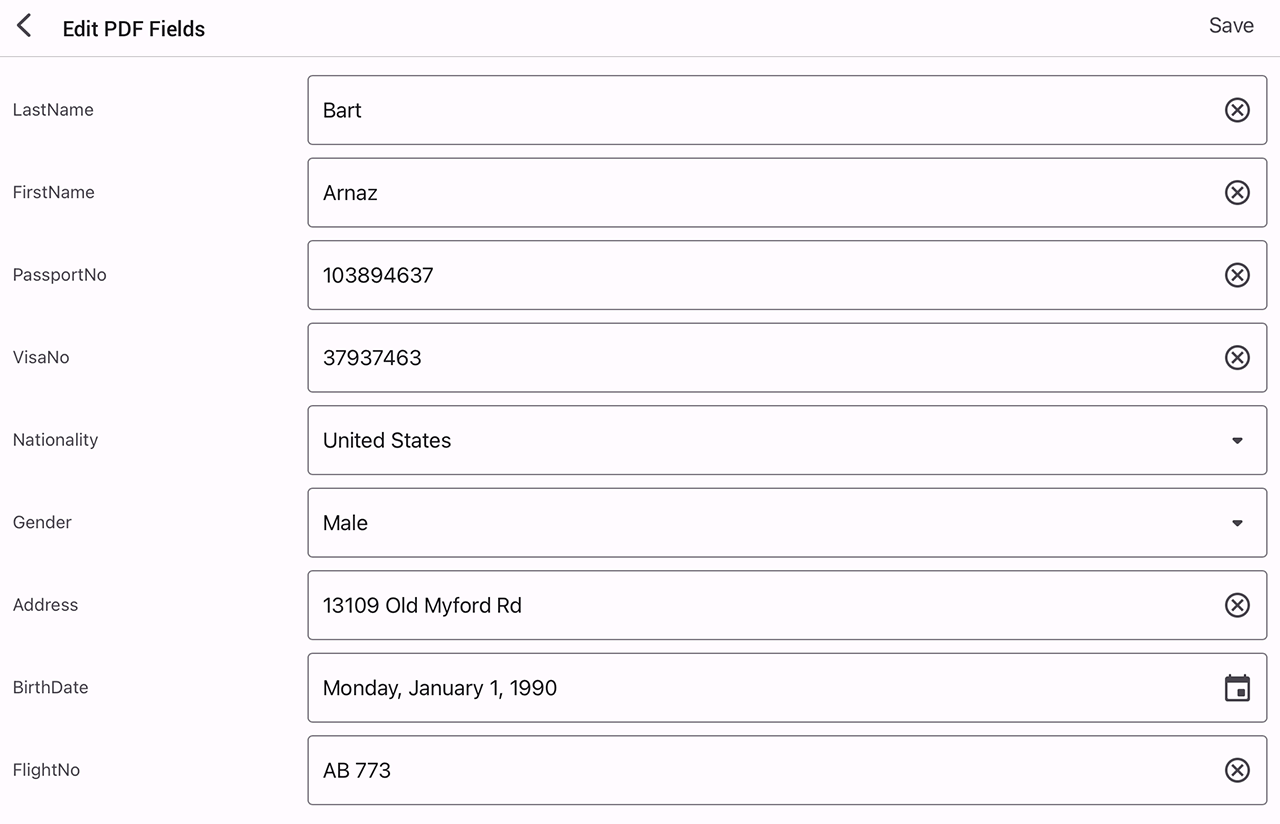Navigate back with the back arrow
Viewport: 1280px width, 824px height.
click(24, 25)
